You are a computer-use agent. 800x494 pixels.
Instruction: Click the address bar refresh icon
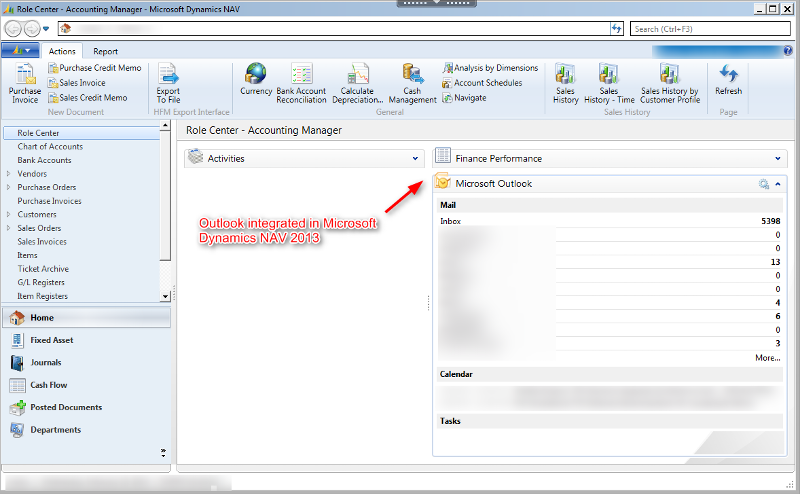(x=616, y=29)
